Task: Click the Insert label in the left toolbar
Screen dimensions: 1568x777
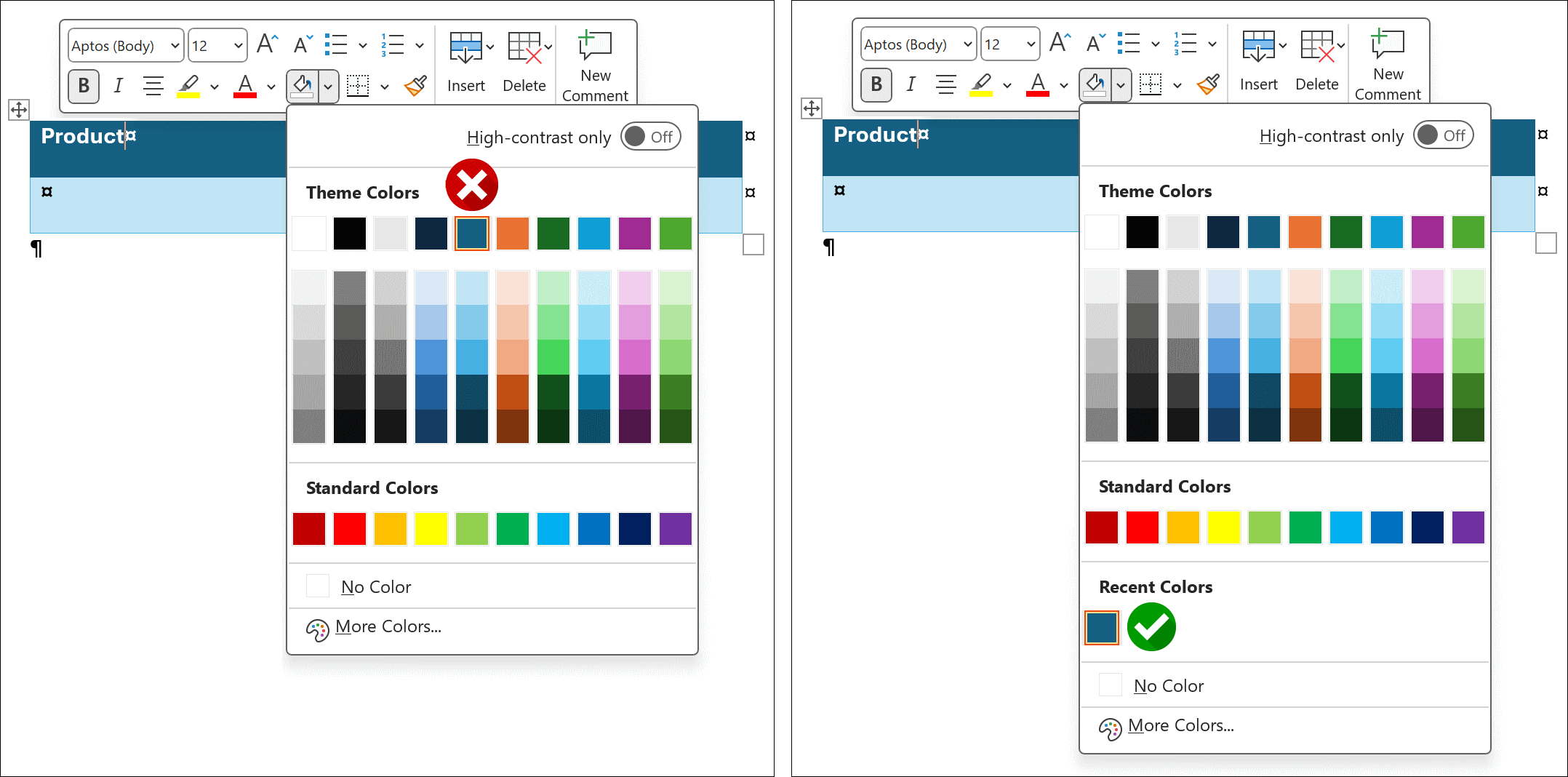Action: coord(466,86)
